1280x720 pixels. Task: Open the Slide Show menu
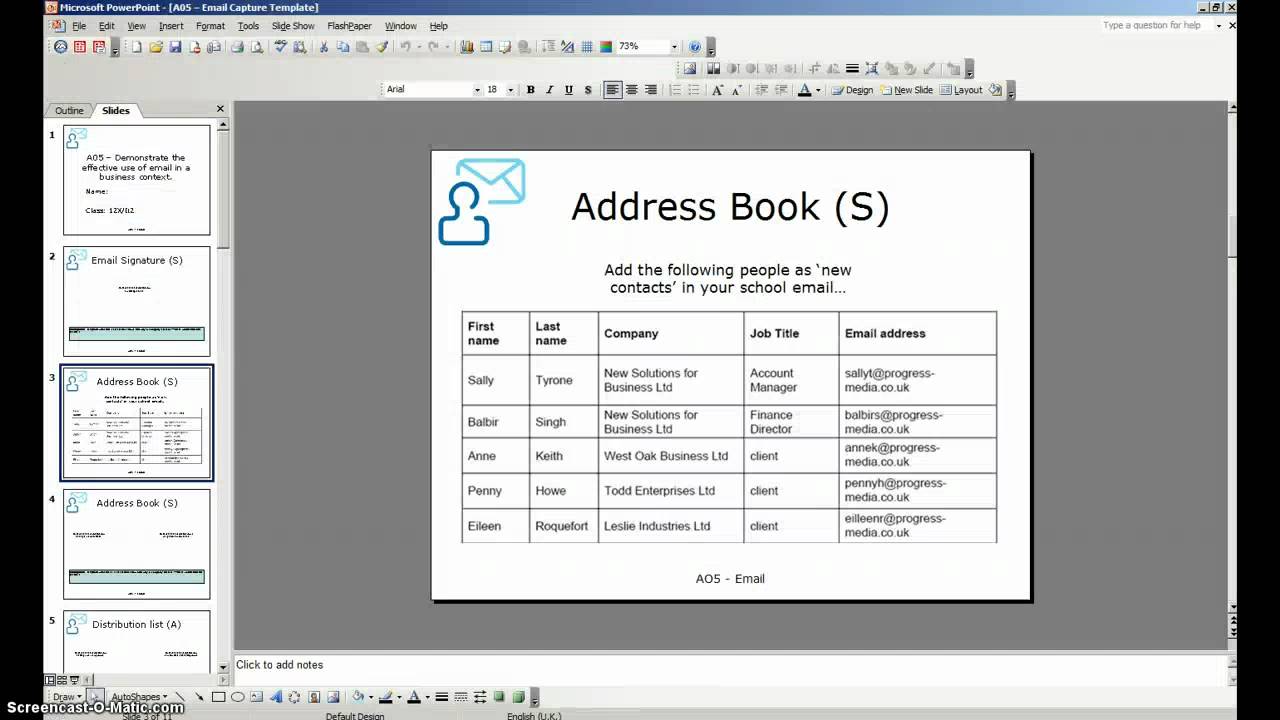[x=293, y=26]
